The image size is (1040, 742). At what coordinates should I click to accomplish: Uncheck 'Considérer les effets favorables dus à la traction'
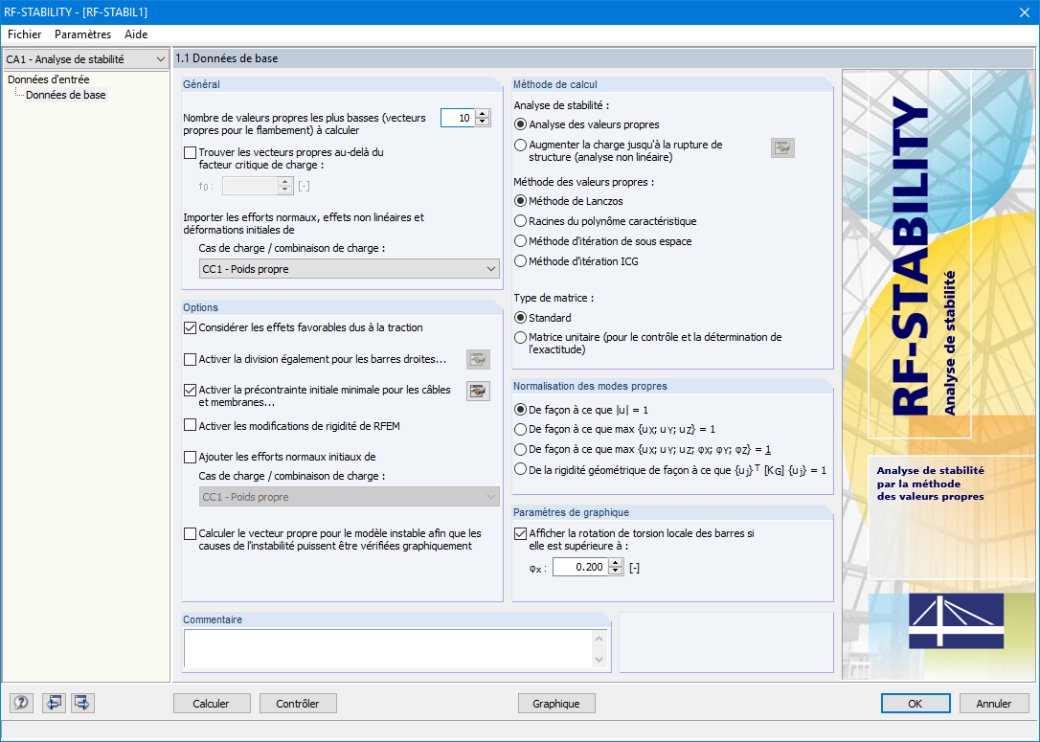190,328
